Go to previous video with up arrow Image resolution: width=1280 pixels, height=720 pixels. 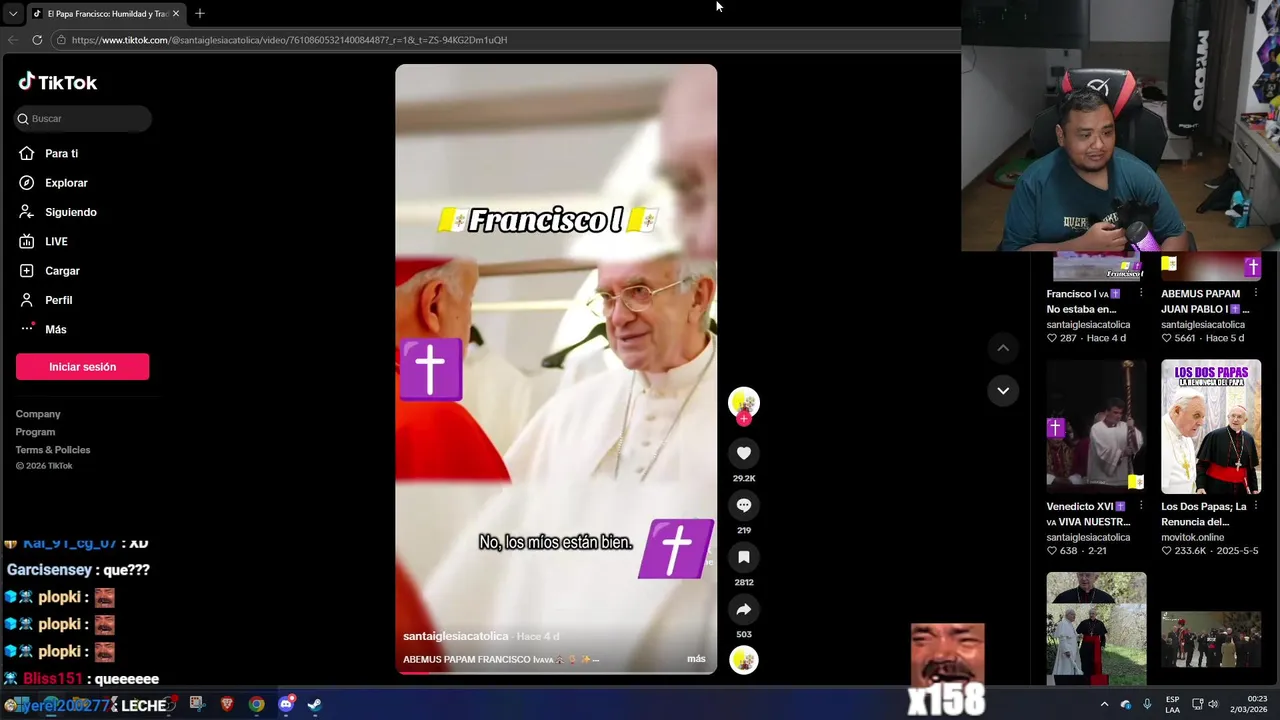coord(1003,347)
